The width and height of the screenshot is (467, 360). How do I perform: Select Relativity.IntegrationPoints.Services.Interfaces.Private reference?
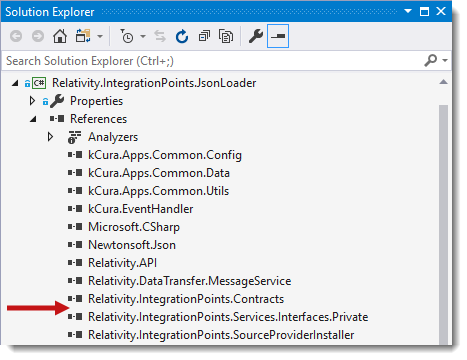point(228,317)
